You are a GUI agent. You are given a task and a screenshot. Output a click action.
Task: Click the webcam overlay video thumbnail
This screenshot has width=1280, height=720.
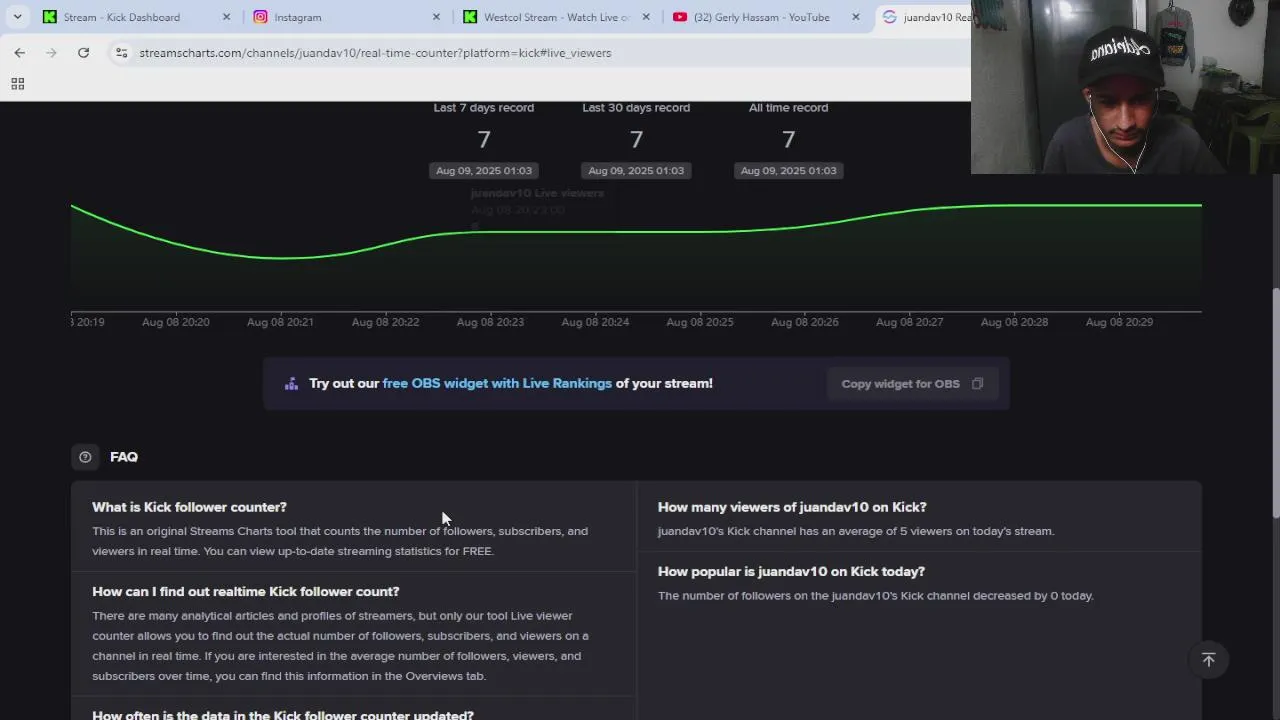1125,87
